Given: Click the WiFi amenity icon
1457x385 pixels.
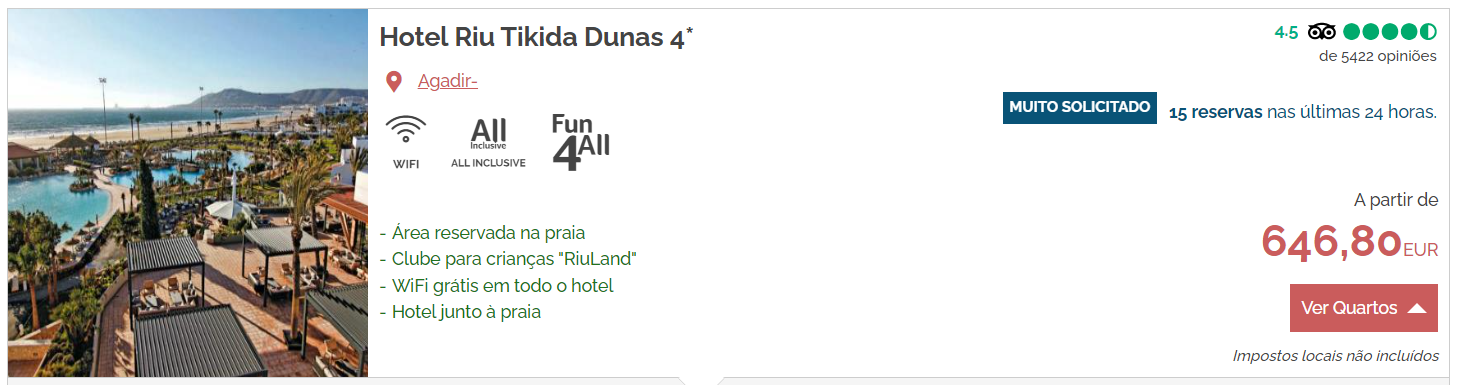Looking at the screenshot, I should [406, 141].
